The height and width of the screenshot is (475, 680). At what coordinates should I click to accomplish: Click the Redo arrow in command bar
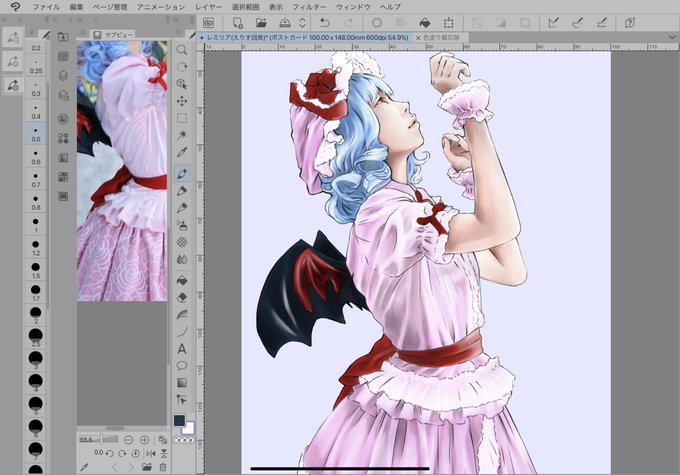point(348,23)
